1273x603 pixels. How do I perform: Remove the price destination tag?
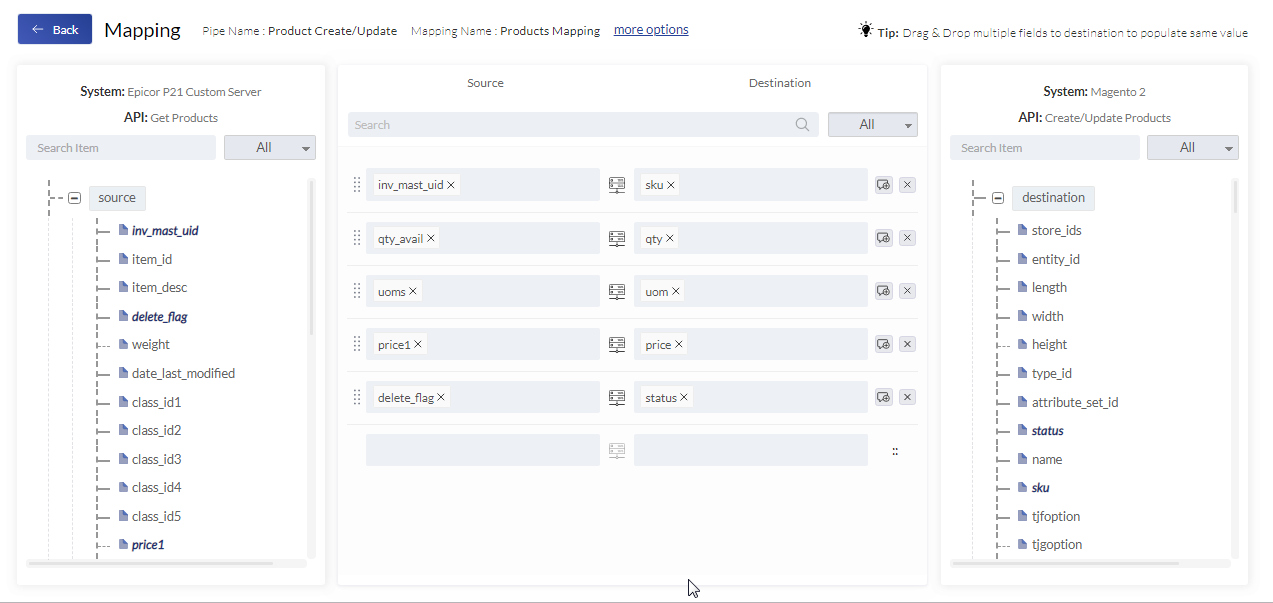tap(679, 344)
